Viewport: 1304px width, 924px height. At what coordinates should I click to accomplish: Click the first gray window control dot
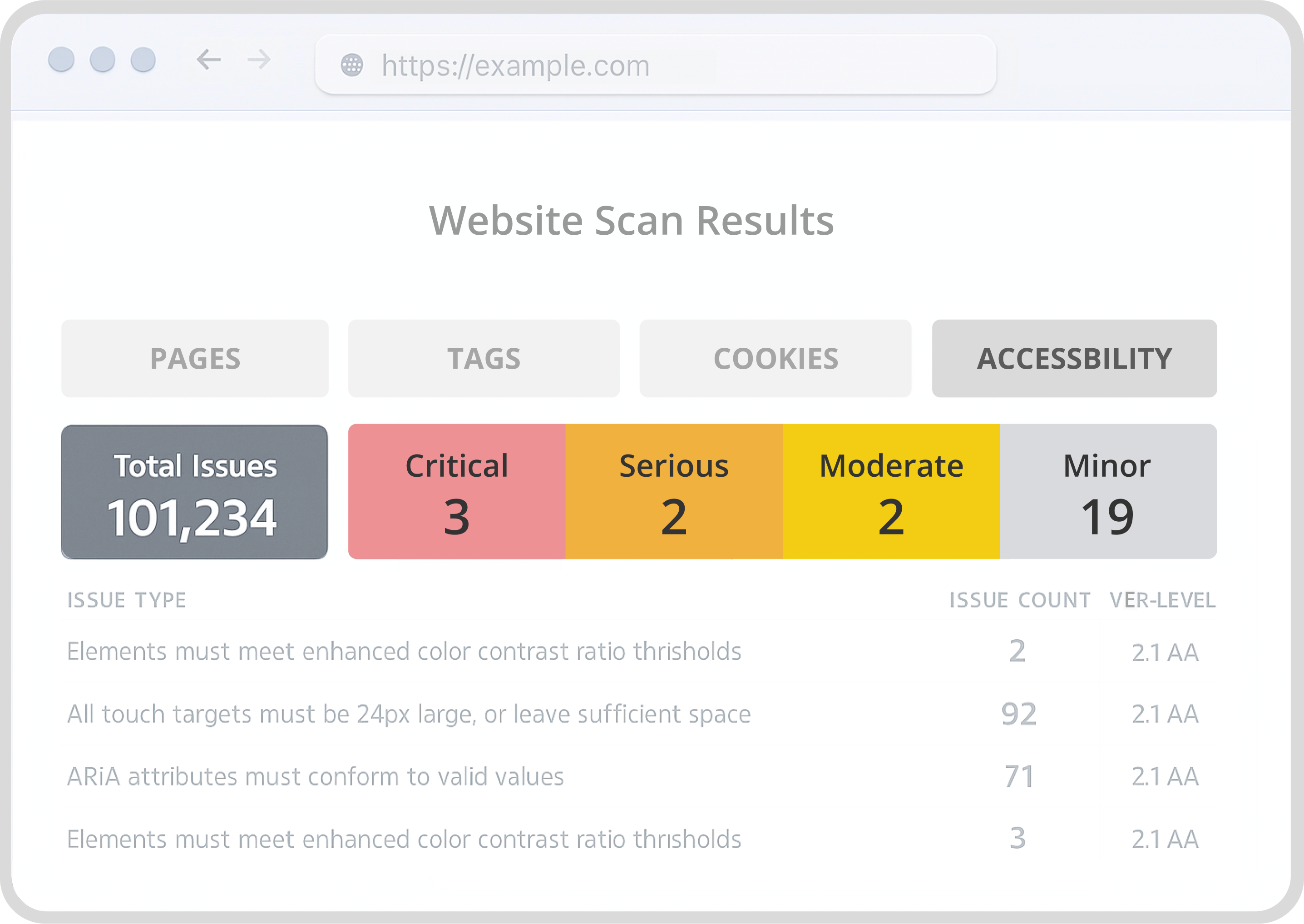[x=61, y=59]
